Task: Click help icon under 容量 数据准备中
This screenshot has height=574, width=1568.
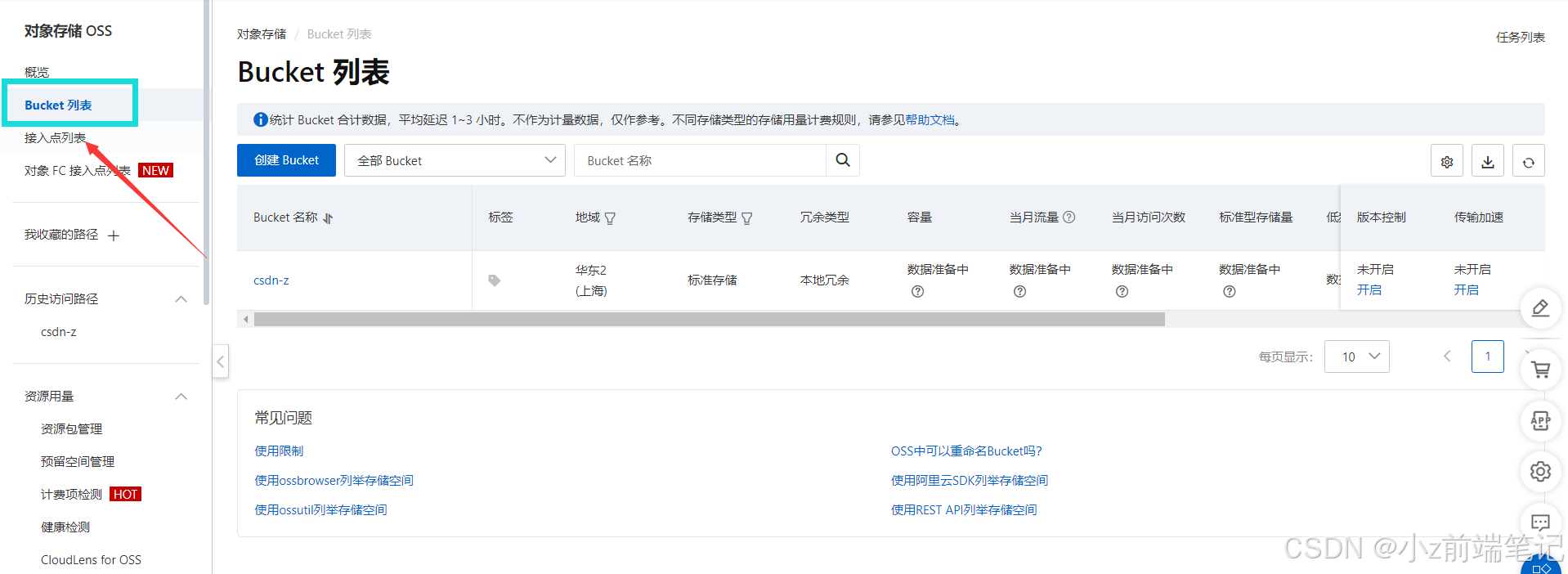Action: click(918, 291)
